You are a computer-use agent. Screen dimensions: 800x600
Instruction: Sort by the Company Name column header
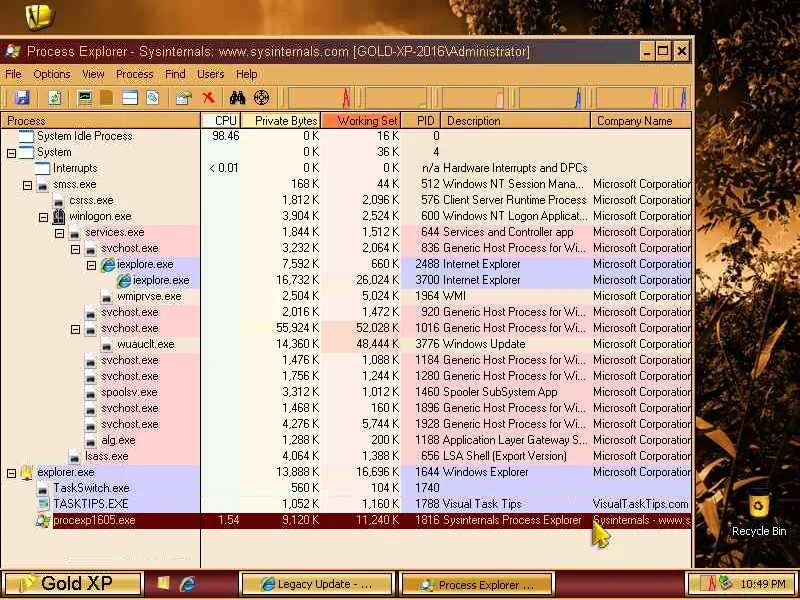tap(641, 121)
